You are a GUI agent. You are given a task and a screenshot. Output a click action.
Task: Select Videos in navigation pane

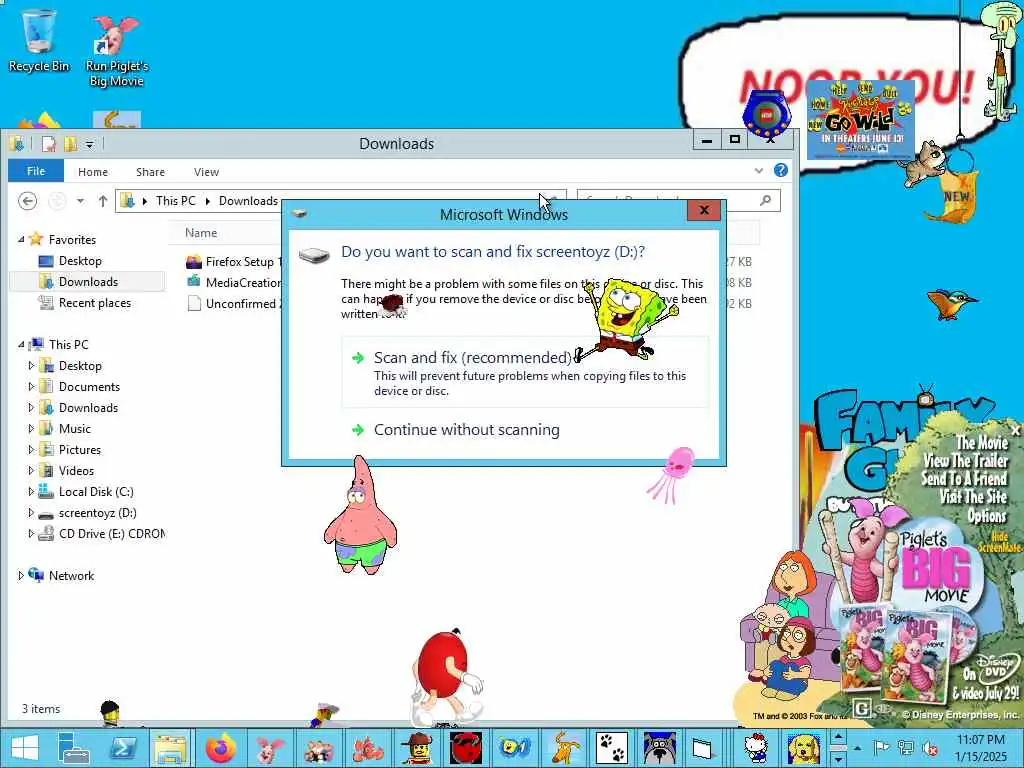pos(76,471)
